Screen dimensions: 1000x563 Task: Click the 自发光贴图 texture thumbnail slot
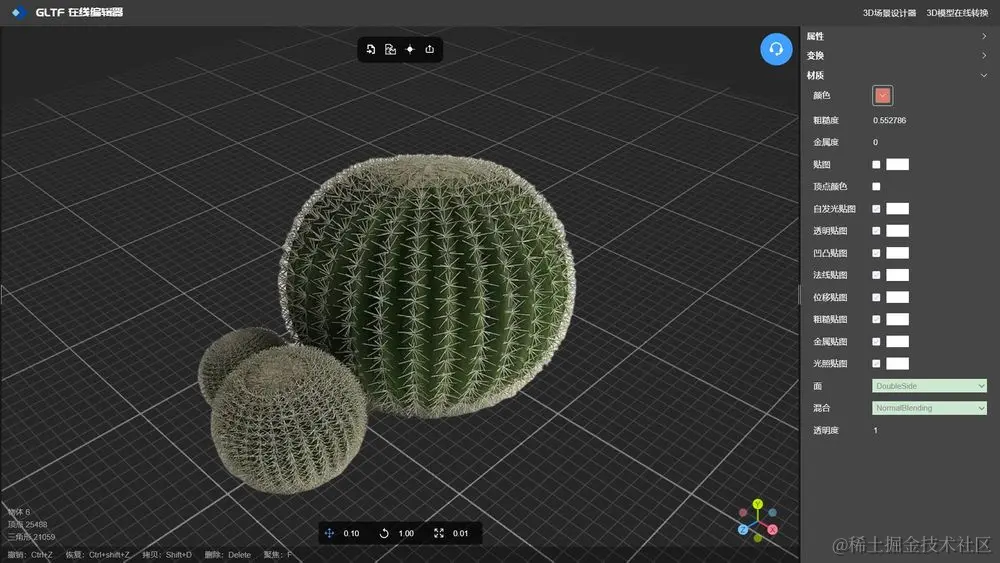[897, 208]
